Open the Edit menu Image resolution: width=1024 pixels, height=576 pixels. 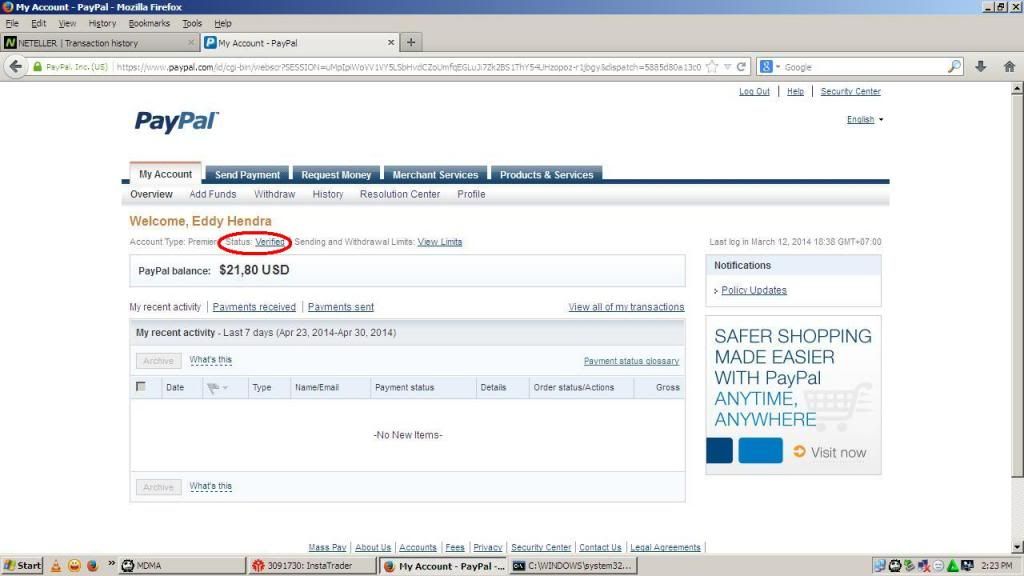point(39,24)
